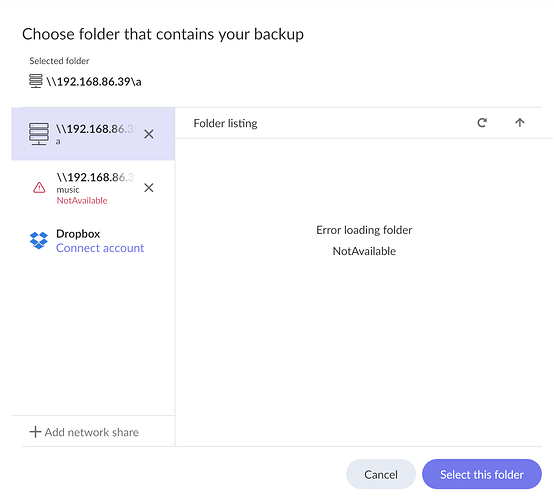
Task: Click the red NotAvailable status text
Action: pyautogui.click(x=82, y=200)
